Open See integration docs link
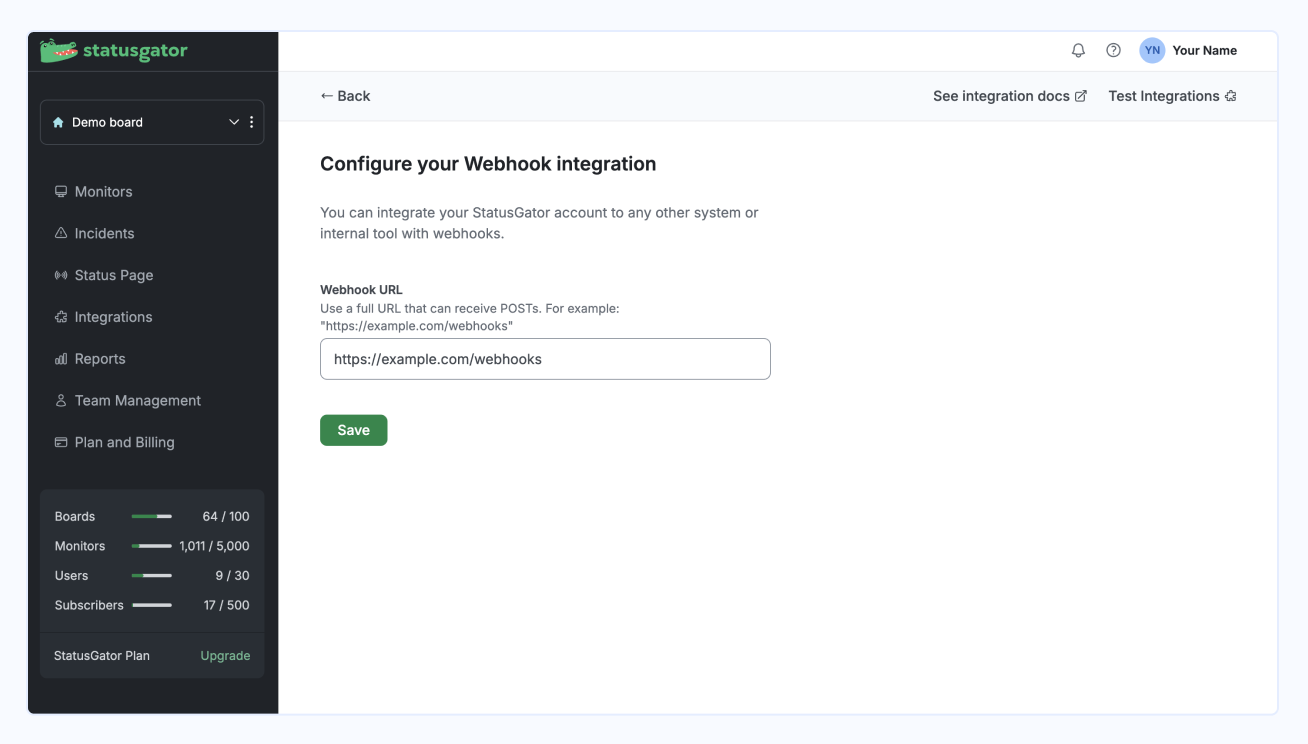The width and height of the screenshot is (1308, 744). pyautogui.click(x=1009, y=95)
